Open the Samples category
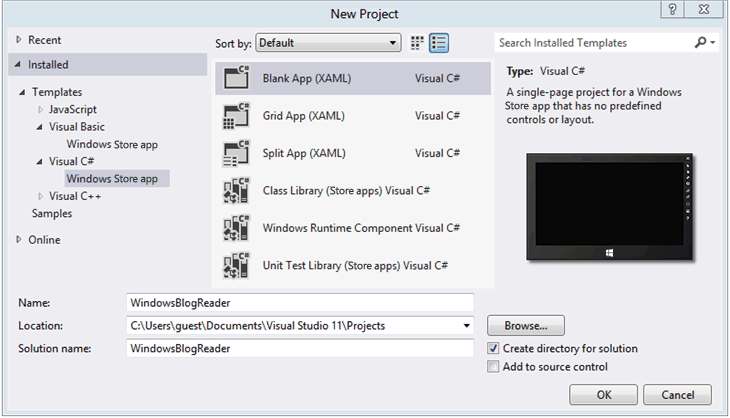The image size is (730, 418). [x=52, y=213]
